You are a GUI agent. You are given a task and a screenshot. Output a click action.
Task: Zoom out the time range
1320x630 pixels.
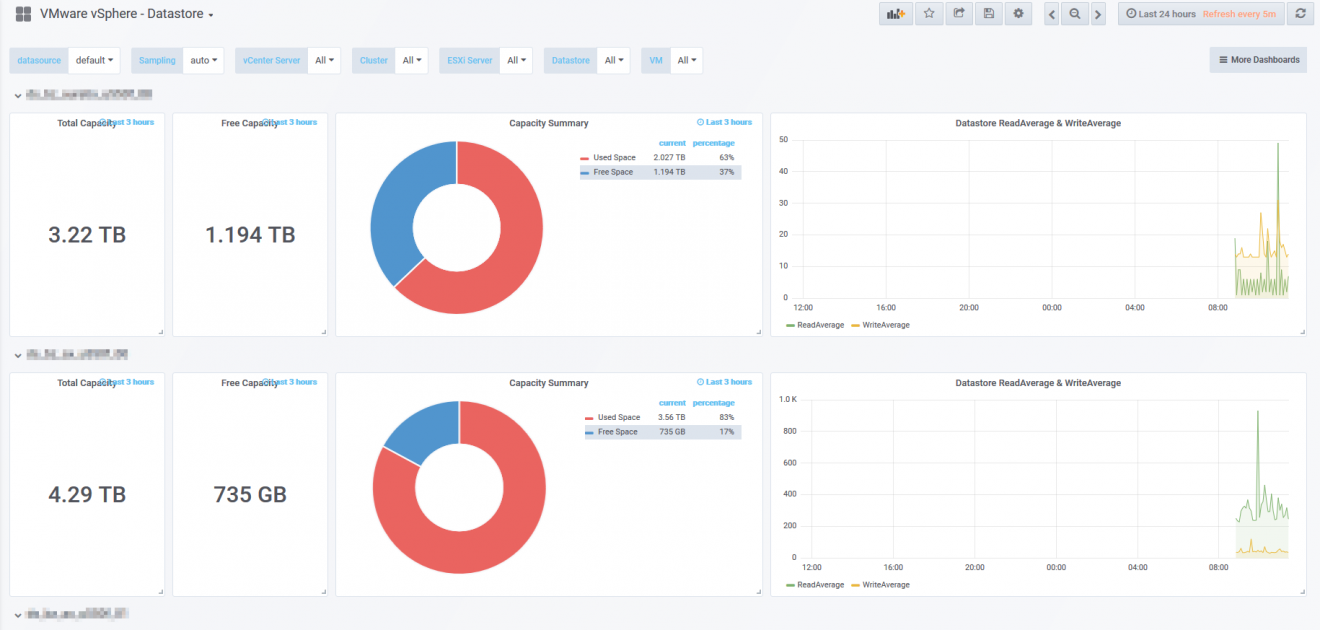coord(1074,13)
